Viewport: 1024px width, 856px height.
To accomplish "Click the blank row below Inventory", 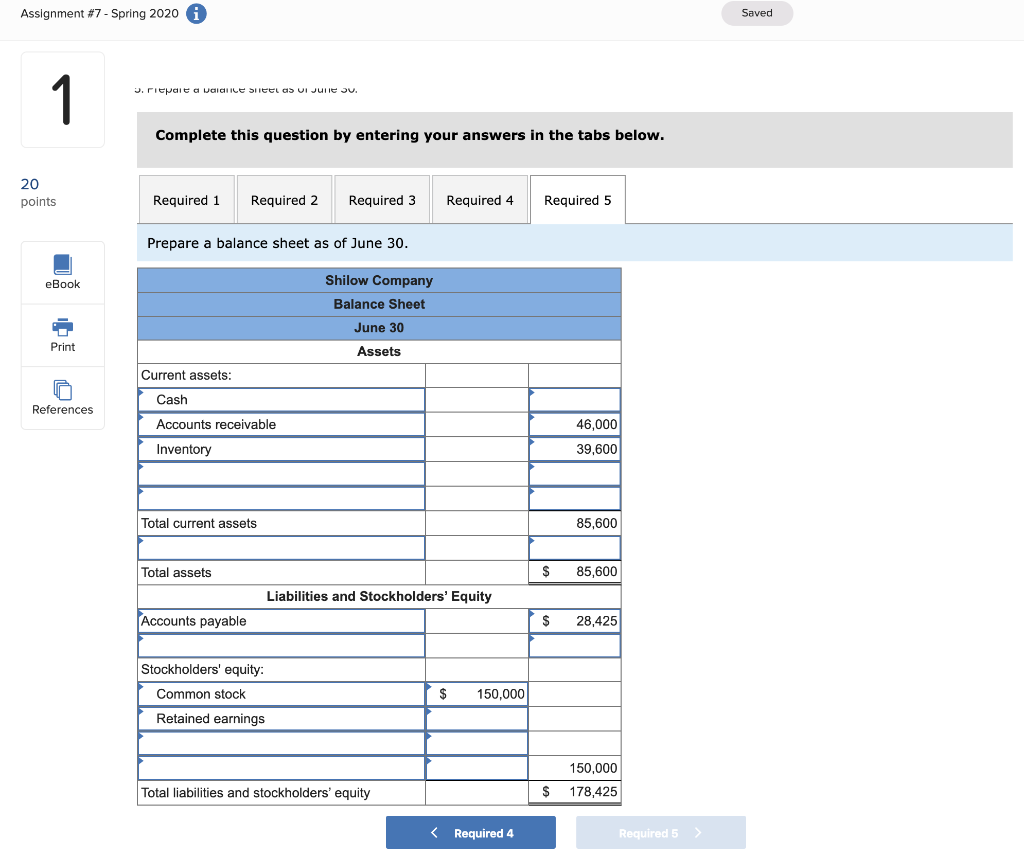I will tap(280, 473).
